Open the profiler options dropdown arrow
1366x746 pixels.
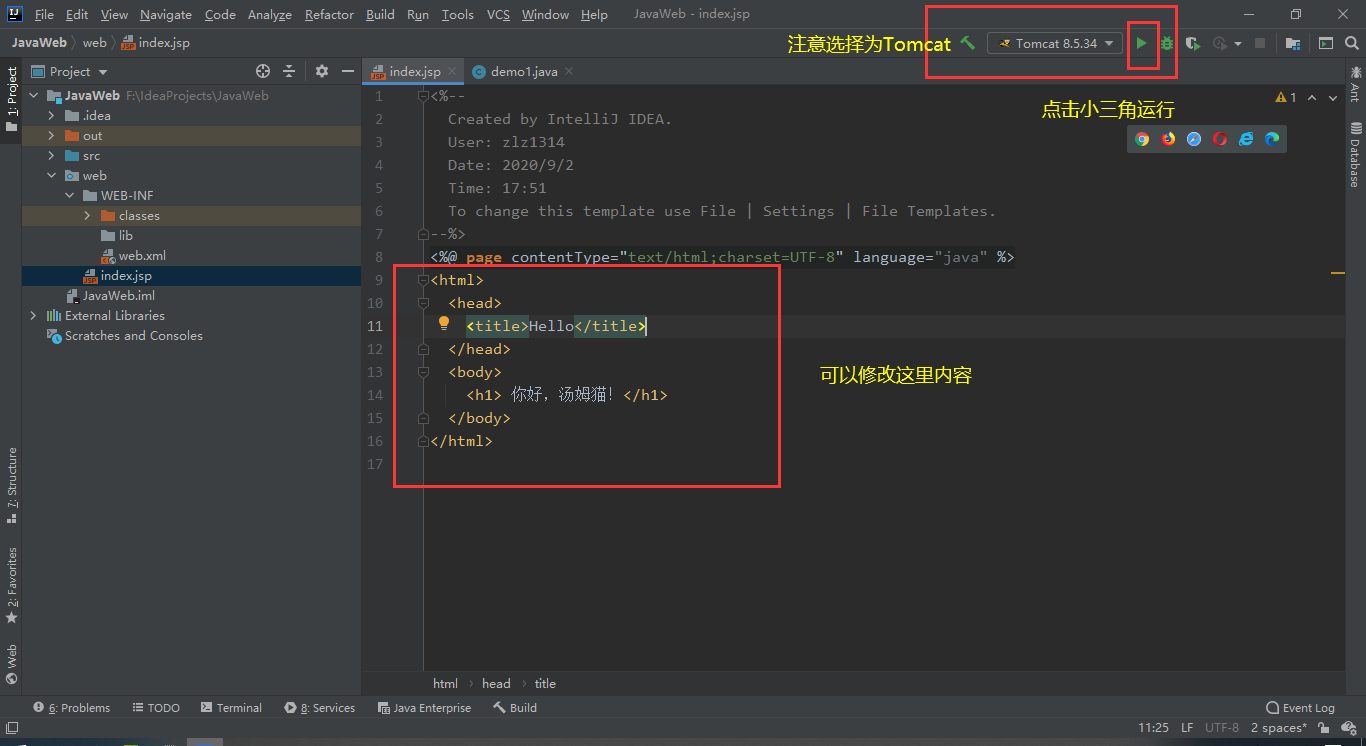pos(1238,44)
